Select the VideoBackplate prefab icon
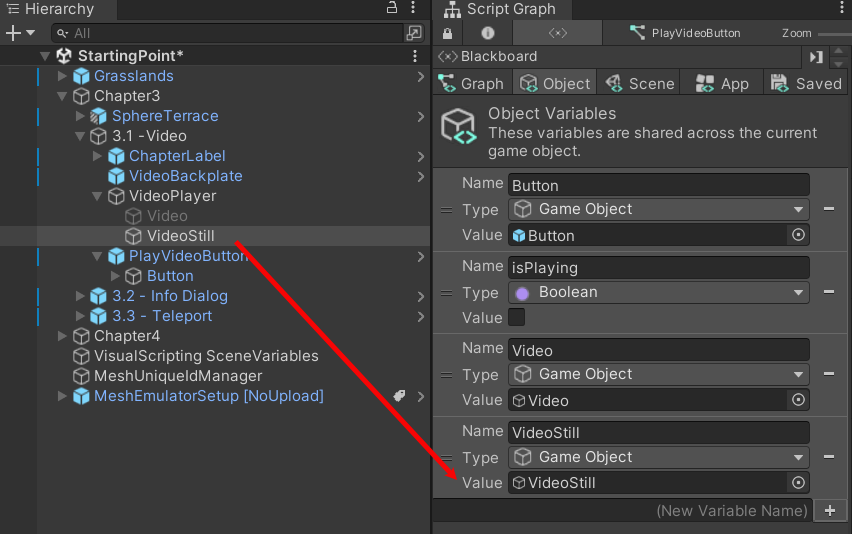Viewport: 852px width, 534px height. tap(116, 176)
